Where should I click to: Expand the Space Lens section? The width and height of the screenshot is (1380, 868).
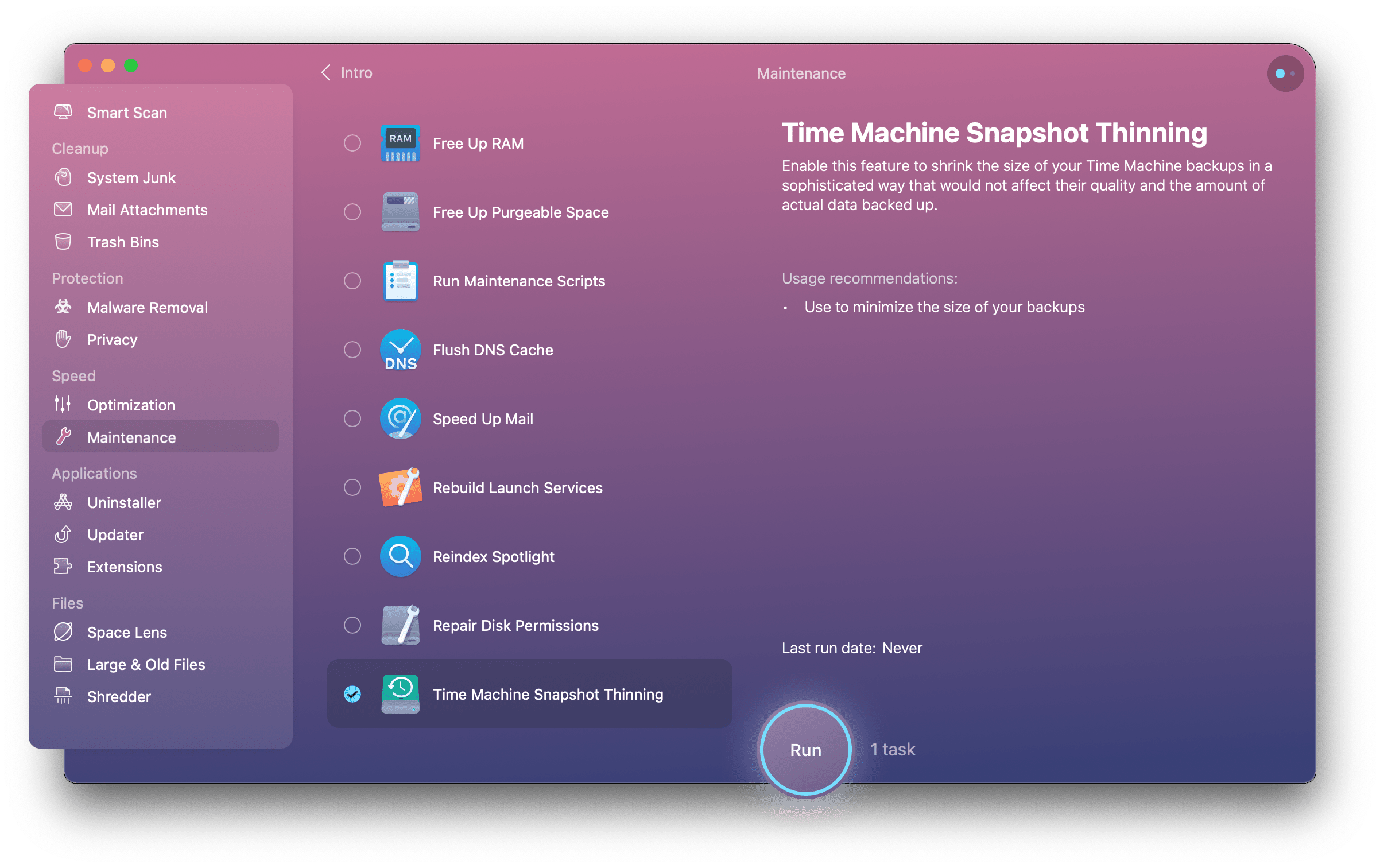coord(127,631)
